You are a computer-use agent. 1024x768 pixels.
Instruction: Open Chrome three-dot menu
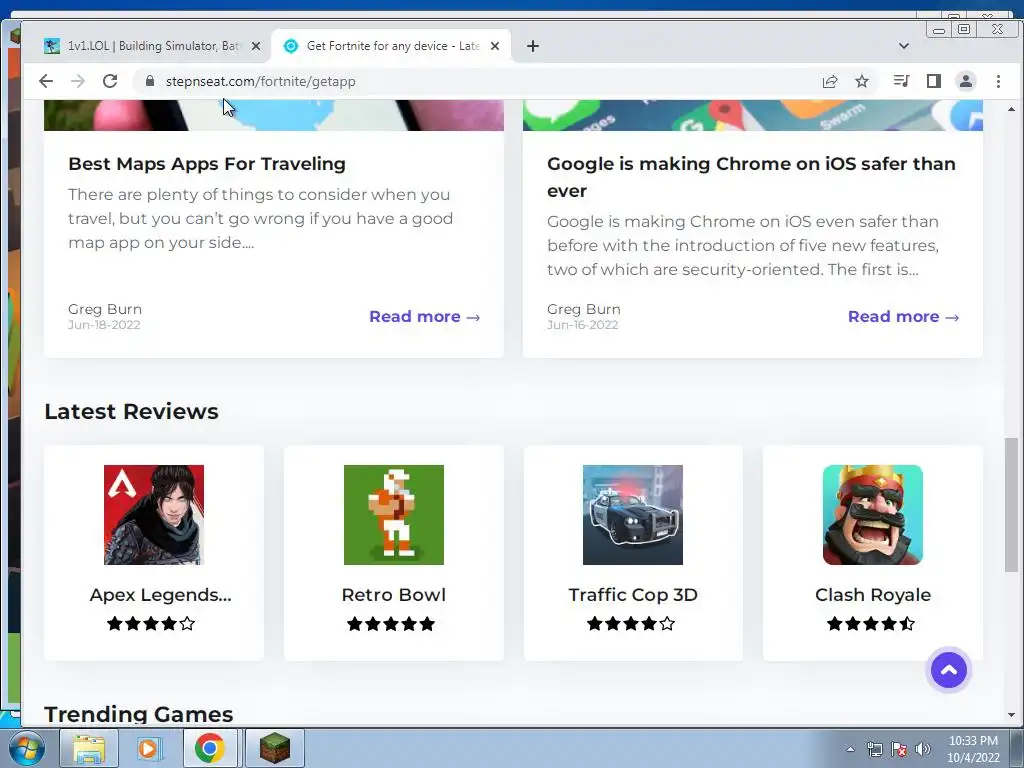pos(998,81)
